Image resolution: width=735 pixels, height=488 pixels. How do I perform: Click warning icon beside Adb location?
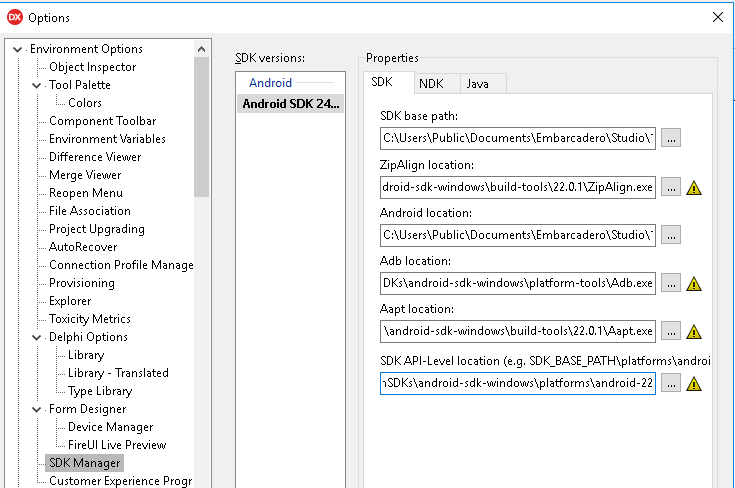point(694,284)
